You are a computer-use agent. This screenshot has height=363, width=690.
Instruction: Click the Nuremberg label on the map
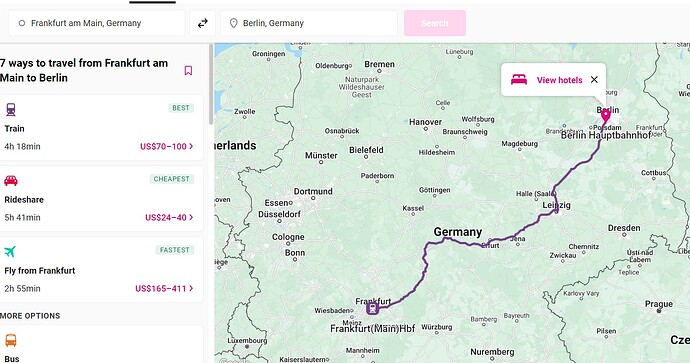point(492,352)
